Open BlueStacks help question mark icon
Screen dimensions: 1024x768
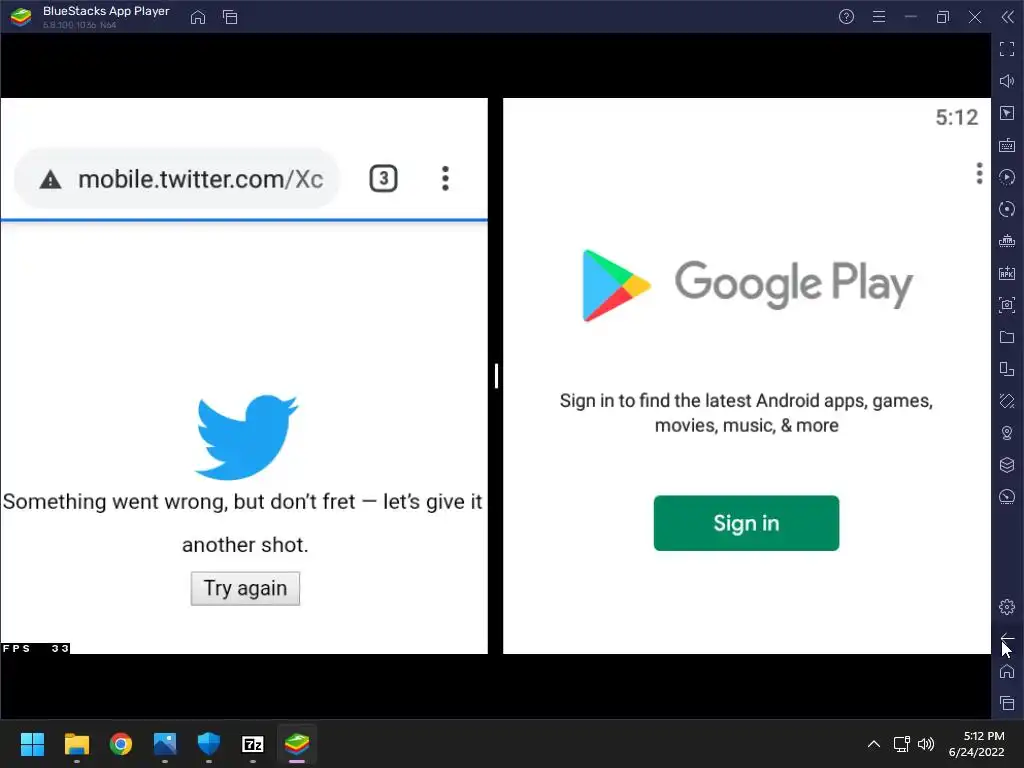point(846,17)
